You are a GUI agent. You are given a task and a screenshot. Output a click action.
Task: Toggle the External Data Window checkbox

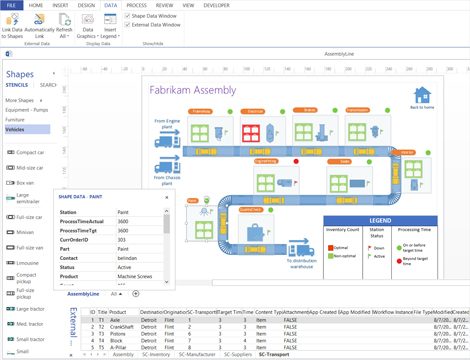pyautogui.click(x=127, y=25)
